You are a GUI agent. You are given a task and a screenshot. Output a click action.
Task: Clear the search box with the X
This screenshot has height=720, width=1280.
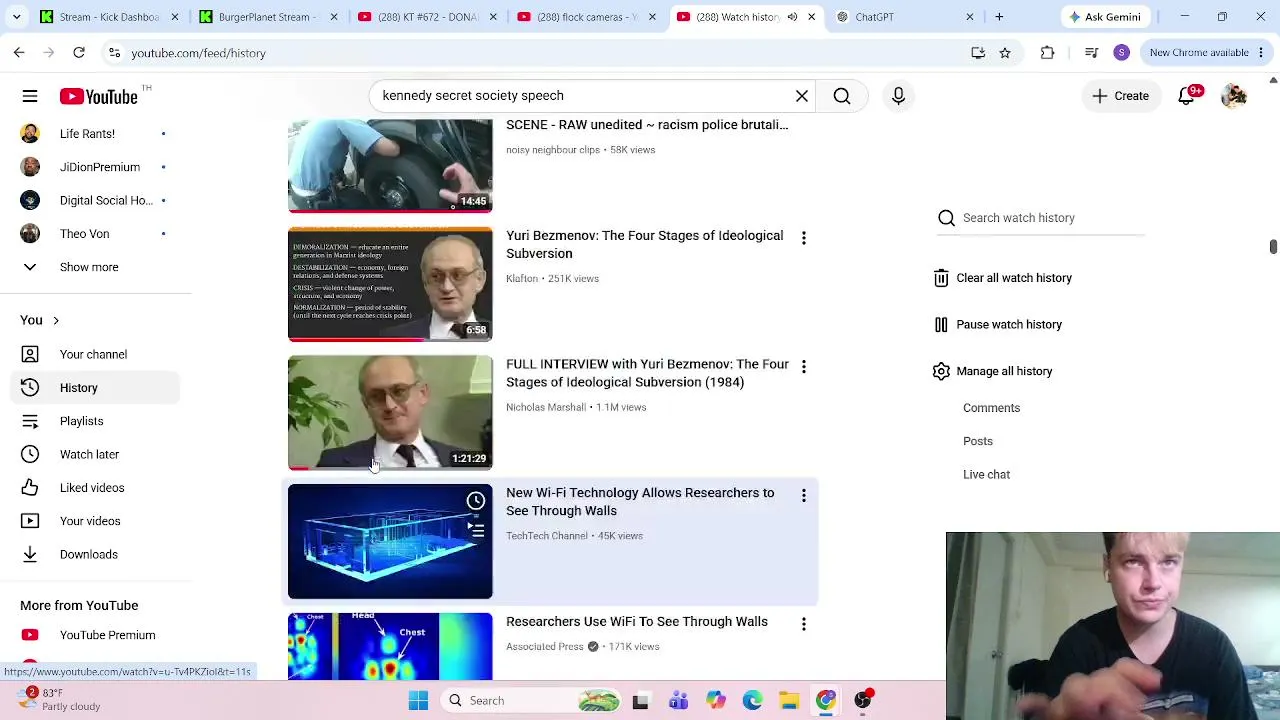tap(802, 96)
